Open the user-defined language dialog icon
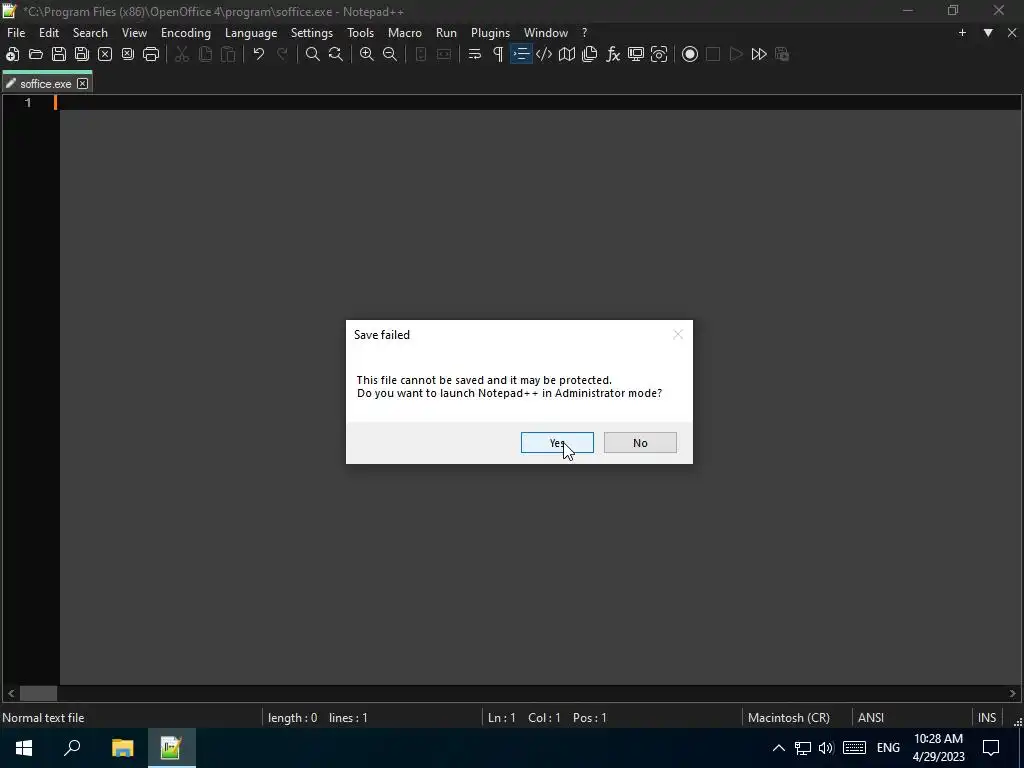This screenshot has width=1024, height=768. [544, 54]
